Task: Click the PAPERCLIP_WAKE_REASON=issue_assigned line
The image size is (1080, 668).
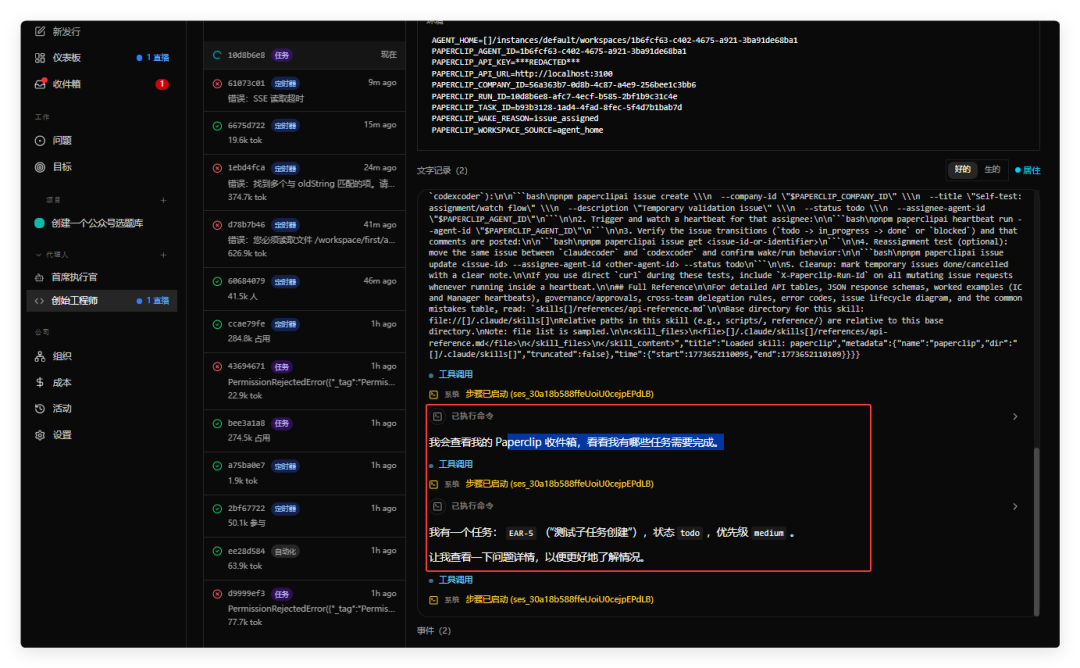Action: [515, 118]
